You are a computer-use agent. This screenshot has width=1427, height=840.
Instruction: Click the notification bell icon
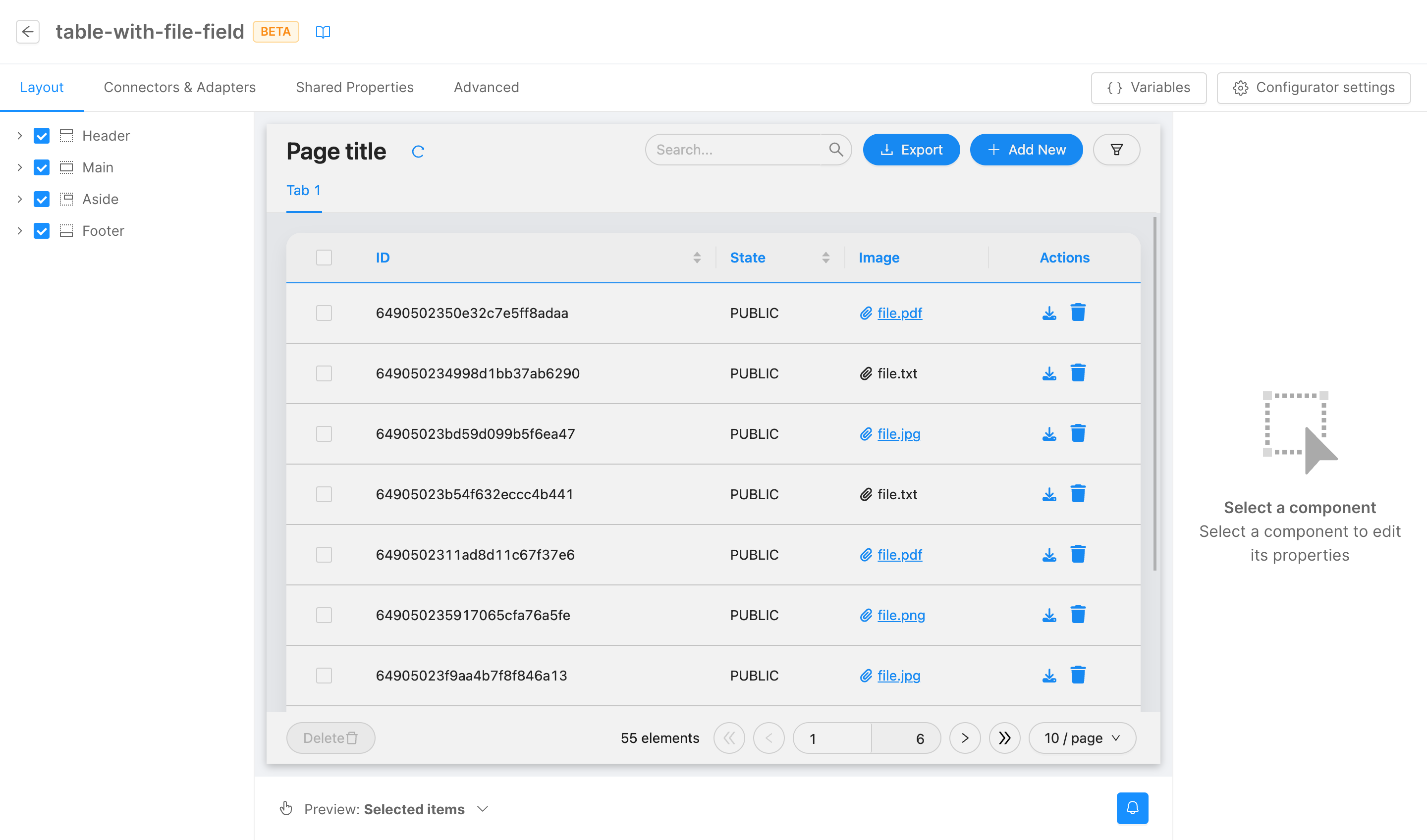(1132, 808)
